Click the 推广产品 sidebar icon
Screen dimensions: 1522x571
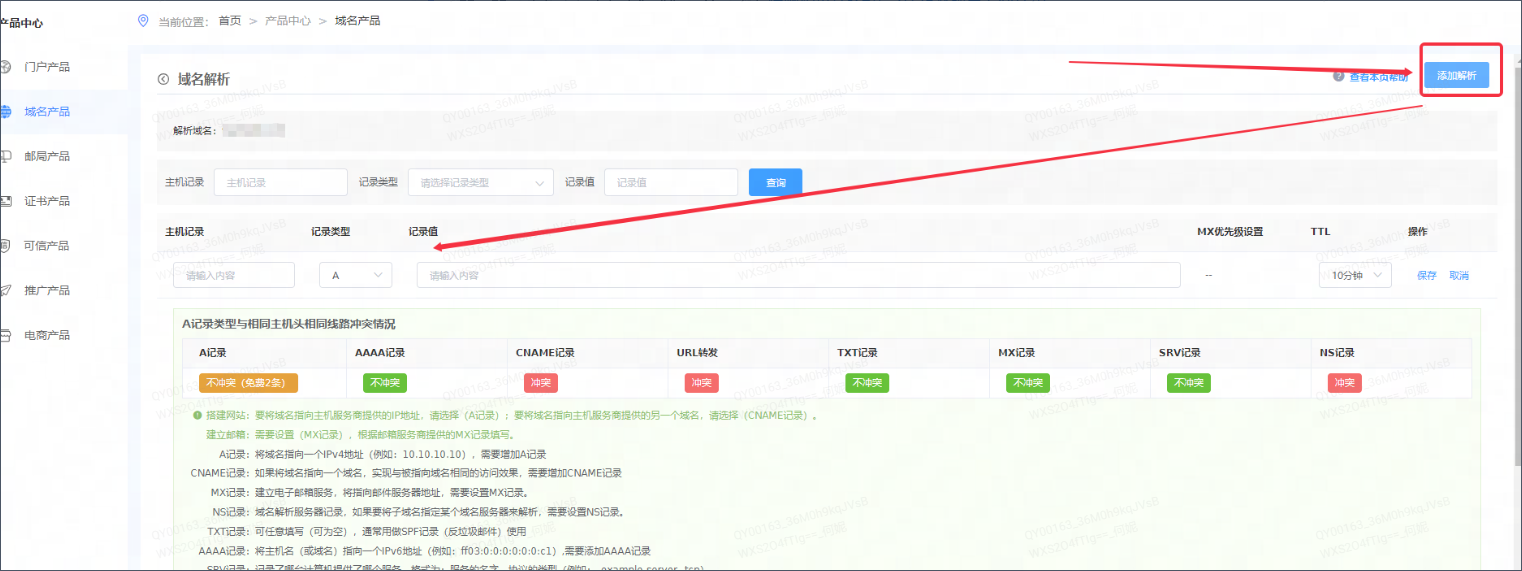(5, 290)
